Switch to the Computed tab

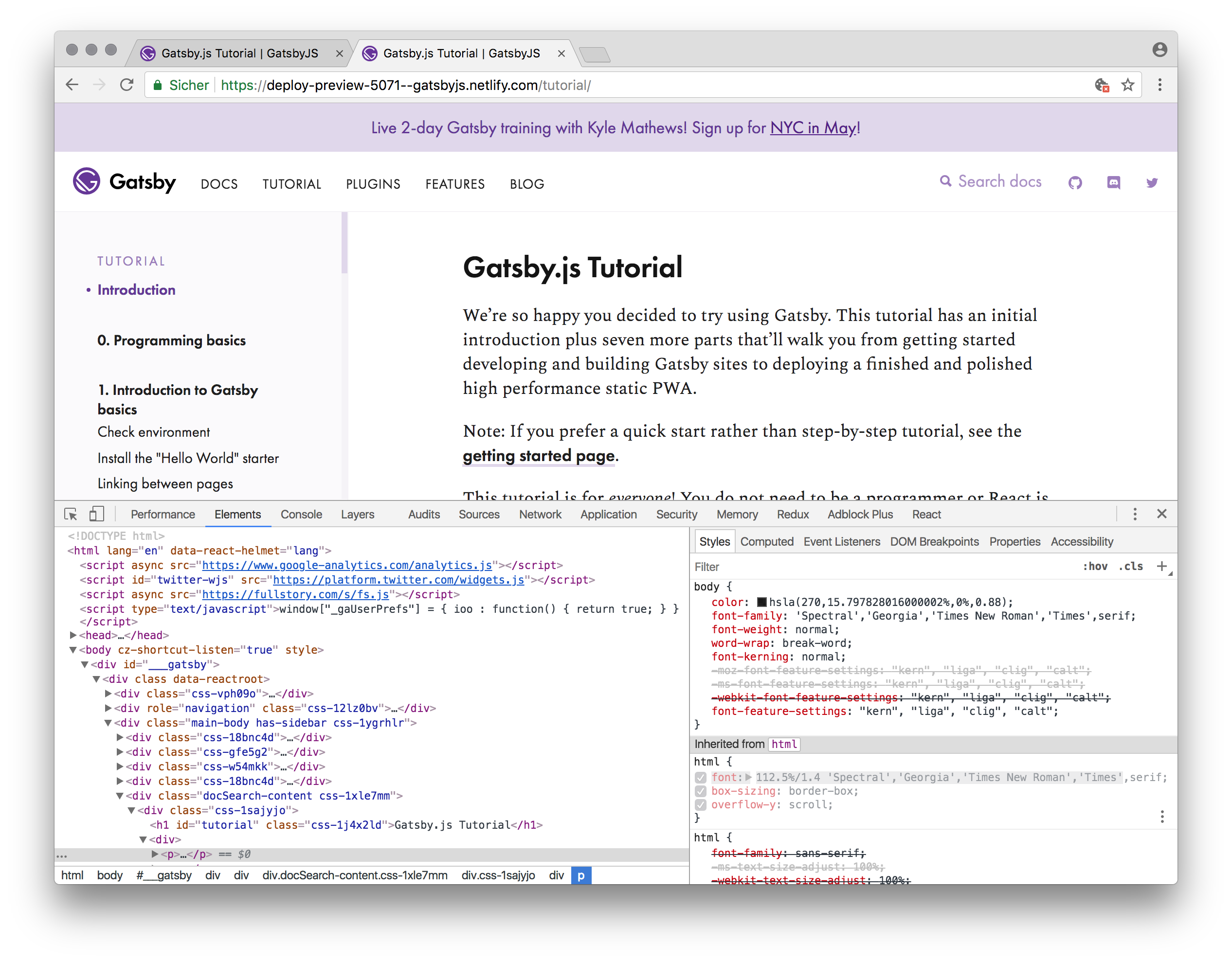tap(767, 541)
